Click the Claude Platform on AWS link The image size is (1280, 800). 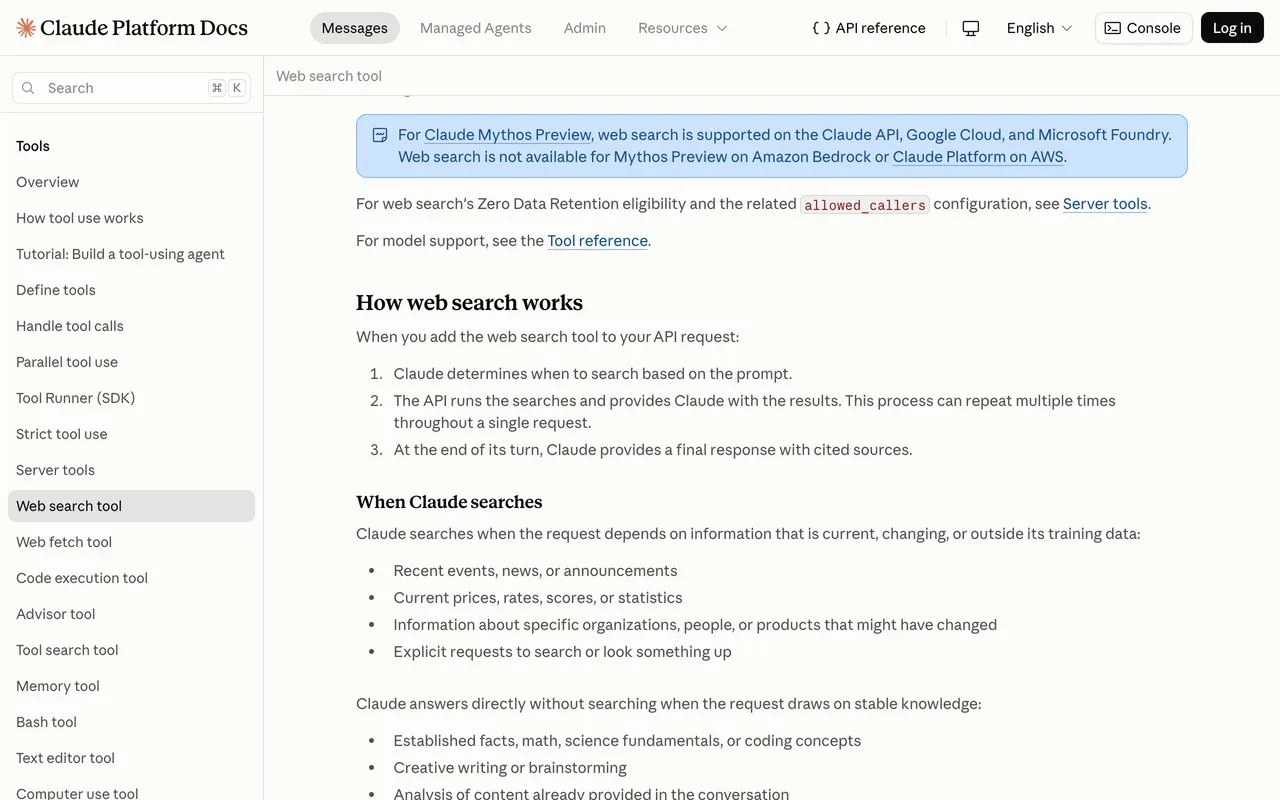978,157
